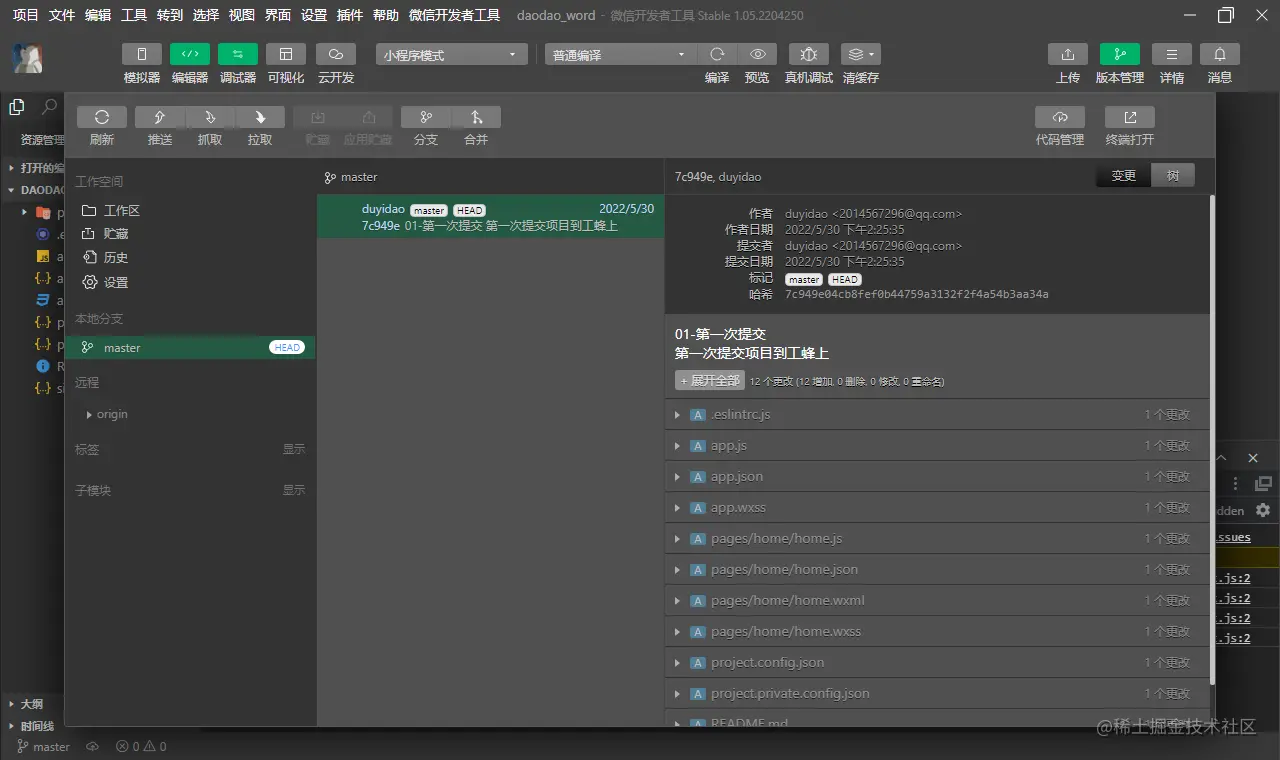Expand the origin remote node
The width and height of the screenshot is (1280, 760).
point(89,414)
